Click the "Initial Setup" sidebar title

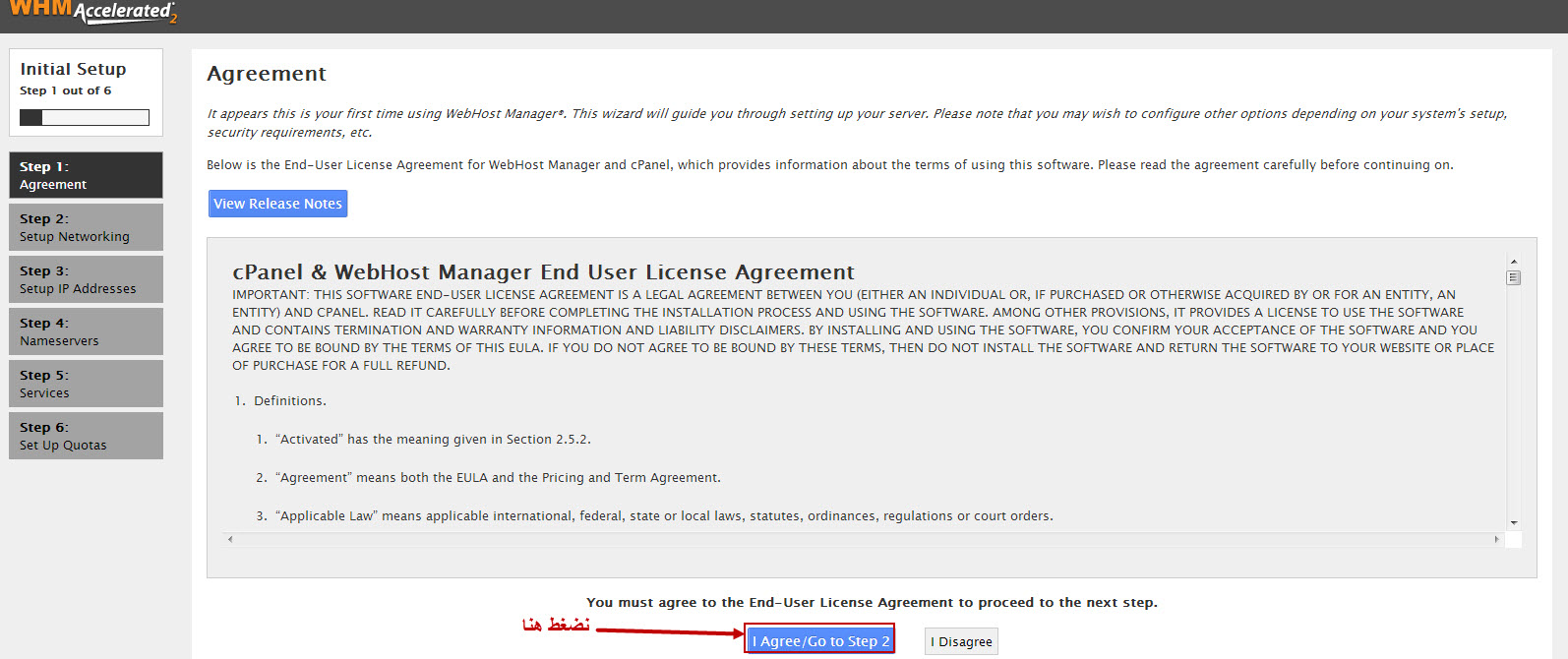click(x=73, y=69)
